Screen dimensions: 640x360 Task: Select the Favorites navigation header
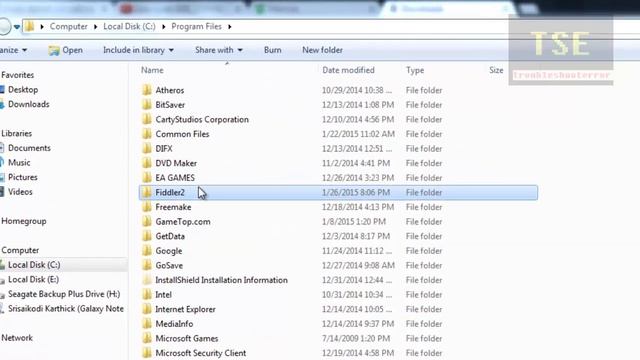(18, 75)
